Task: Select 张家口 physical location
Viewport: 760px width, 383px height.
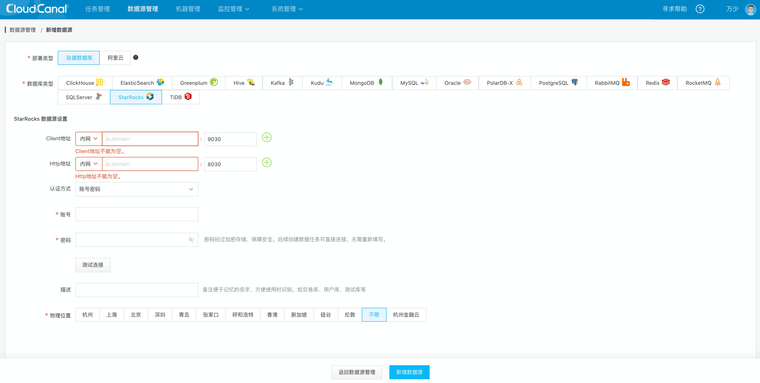Action: click(x=211, y=315)
